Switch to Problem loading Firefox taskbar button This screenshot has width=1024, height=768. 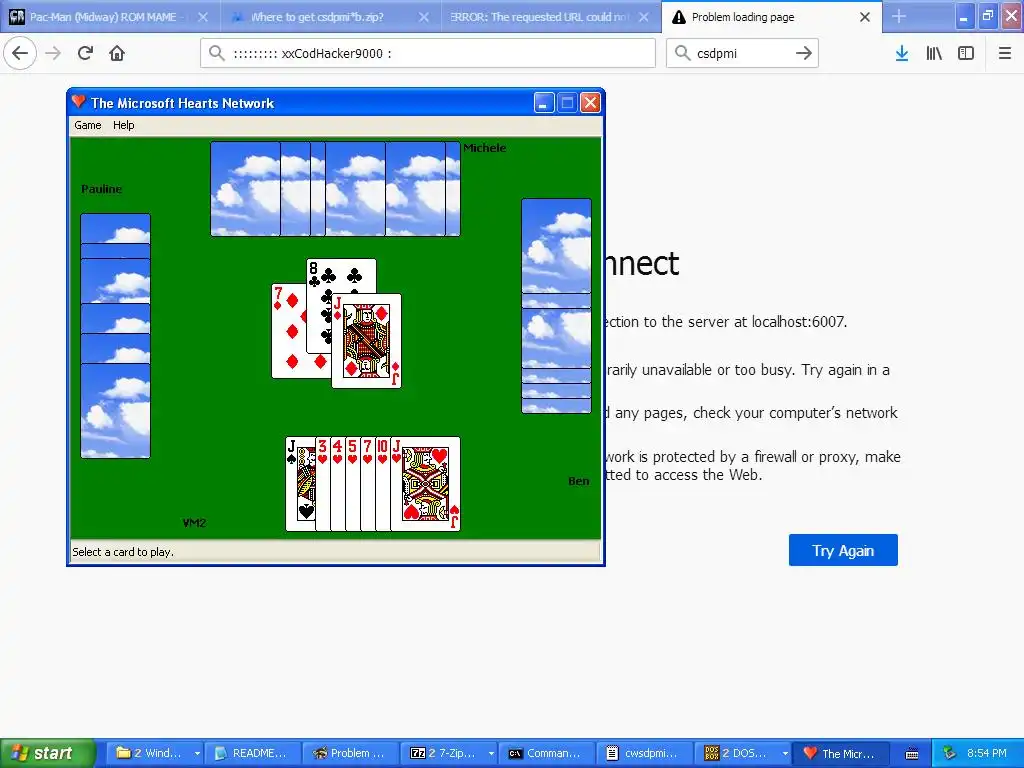351,753
